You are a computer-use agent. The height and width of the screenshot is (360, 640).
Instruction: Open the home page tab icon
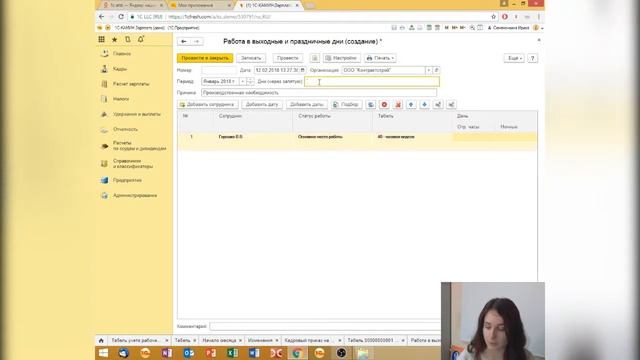[101, 340]
